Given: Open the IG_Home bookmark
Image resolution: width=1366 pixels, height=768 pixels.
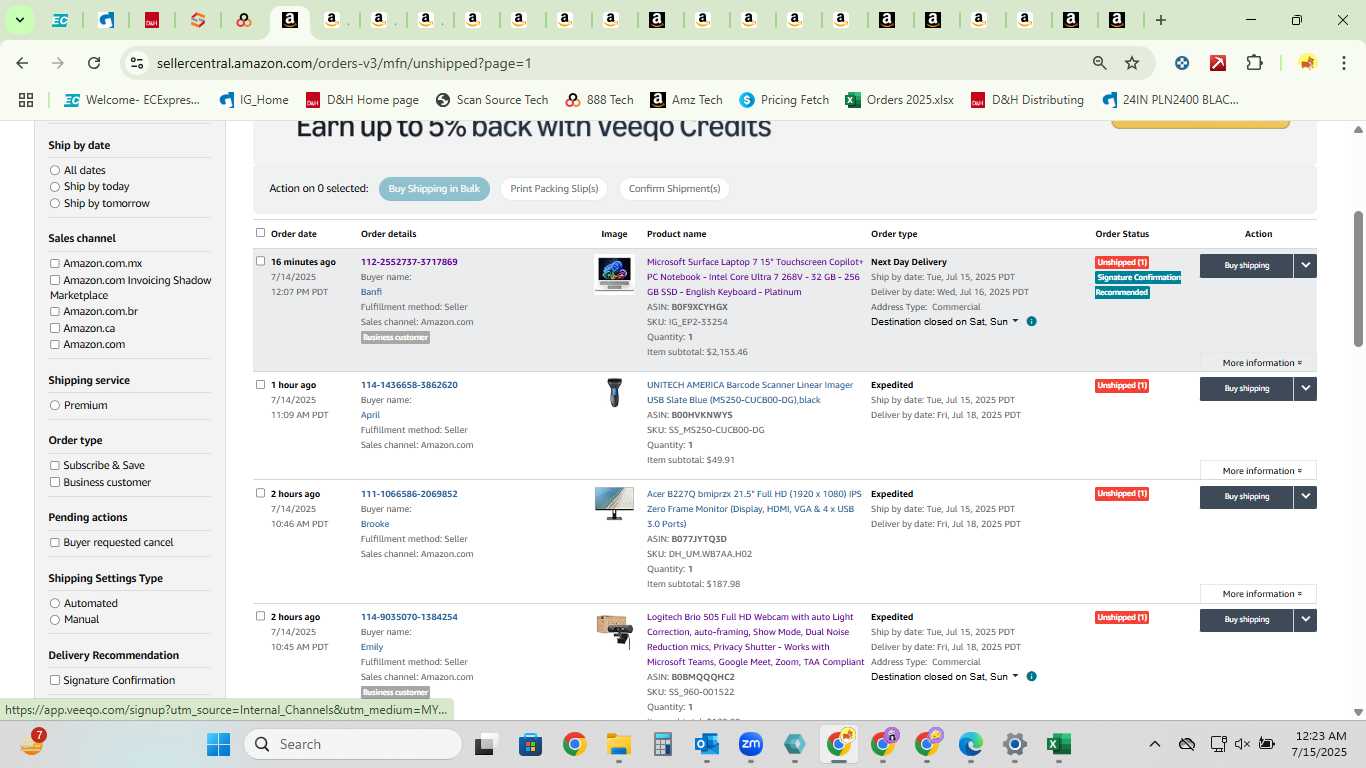Looking at the screenshot, I should [254, 100].
